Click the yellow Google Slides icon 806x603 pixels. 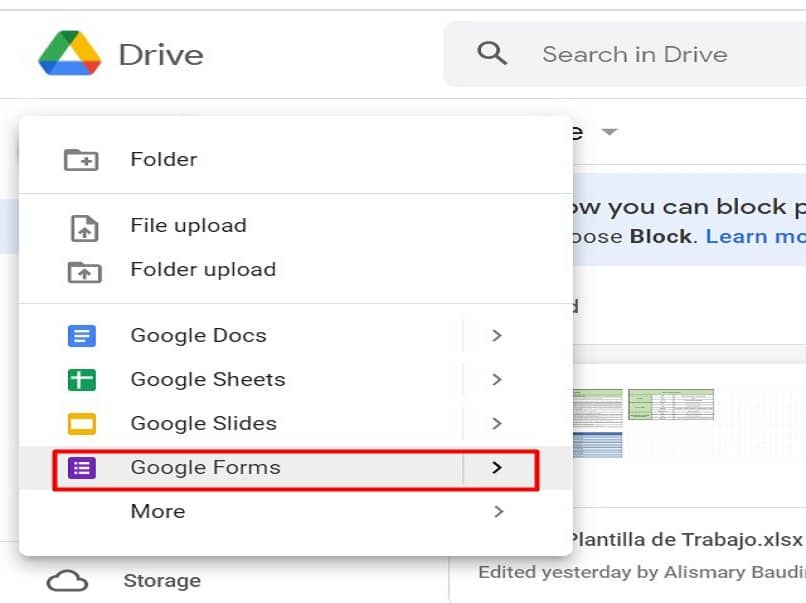[x=82, y=424]
